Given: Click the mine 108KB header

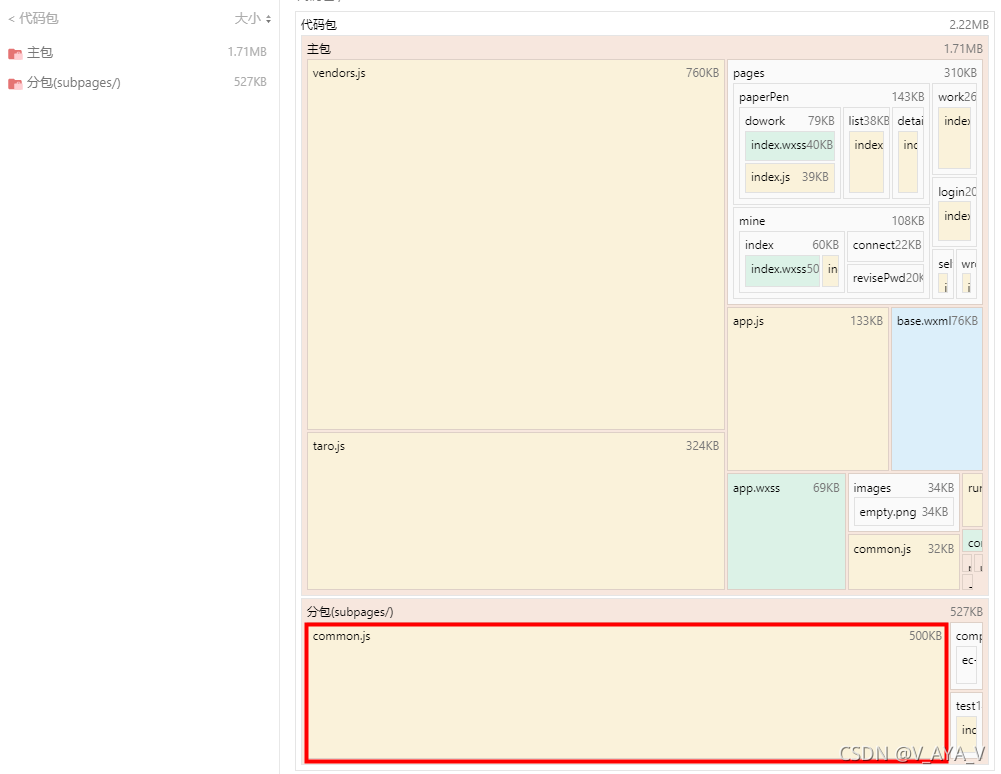Looking at the screenshot, I should point(831,221).
